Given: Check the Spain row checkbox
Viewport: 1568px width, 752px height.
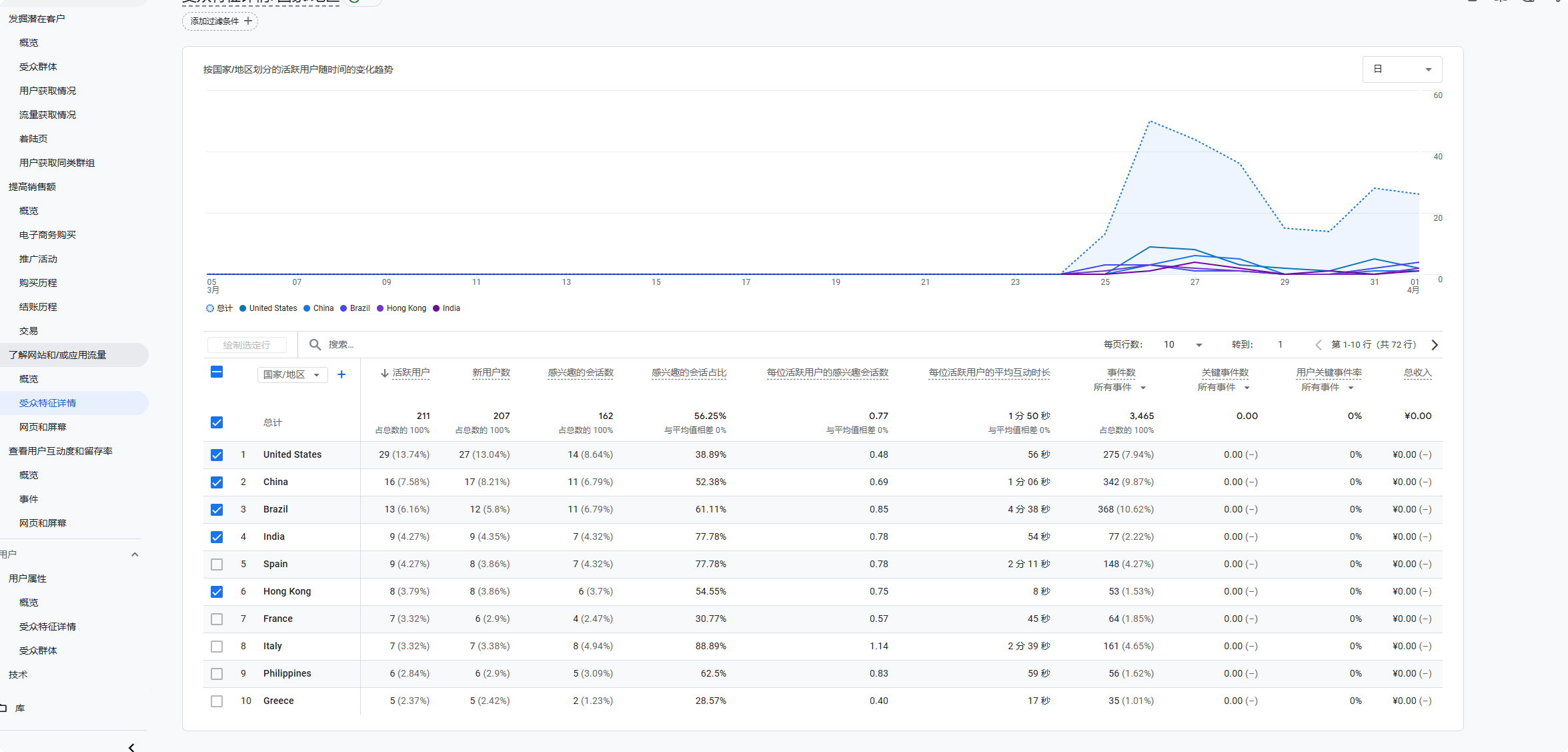Looking at the screenshot, I should (217, 564).
